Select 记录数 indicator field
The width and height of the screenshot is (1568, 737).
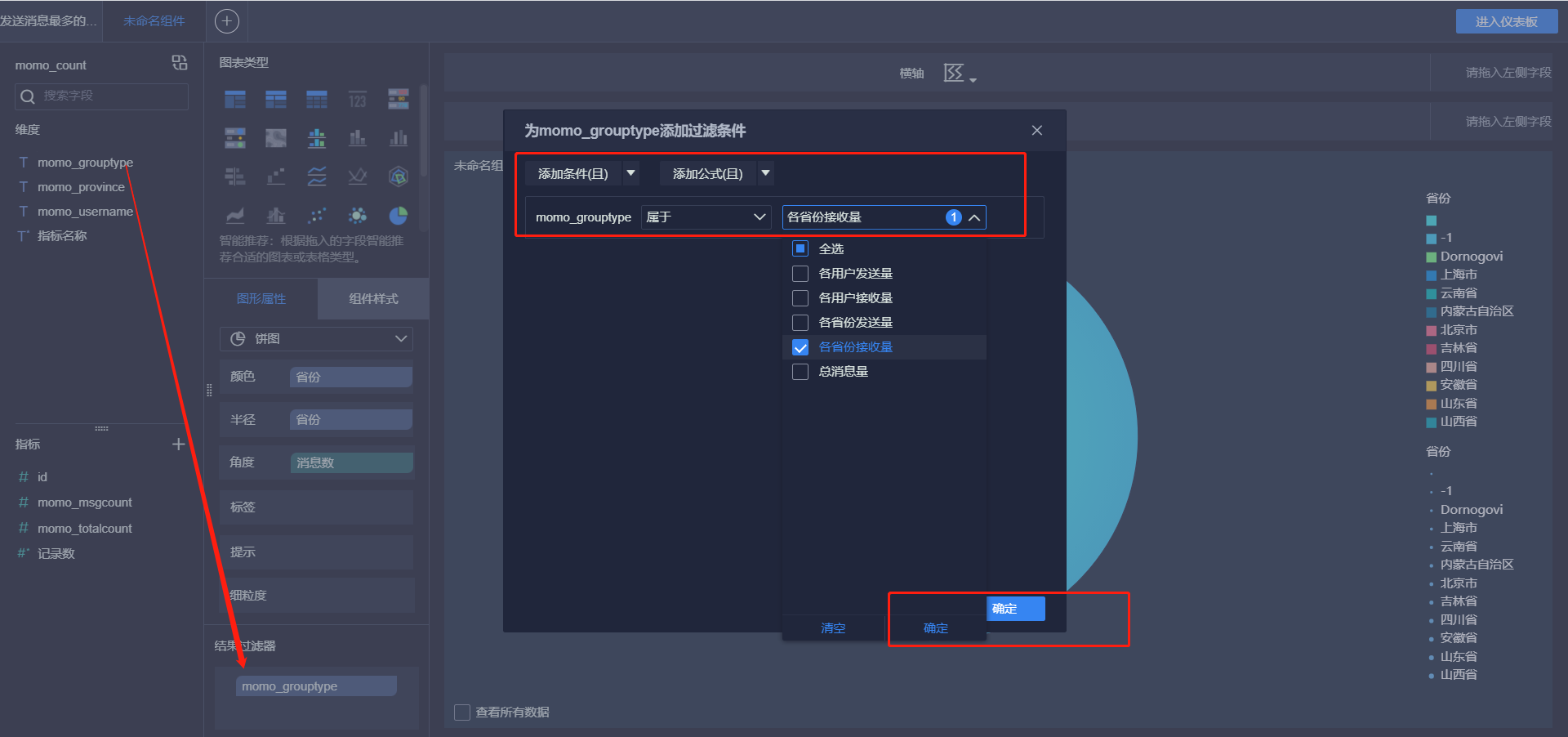[x=56, y=553]
